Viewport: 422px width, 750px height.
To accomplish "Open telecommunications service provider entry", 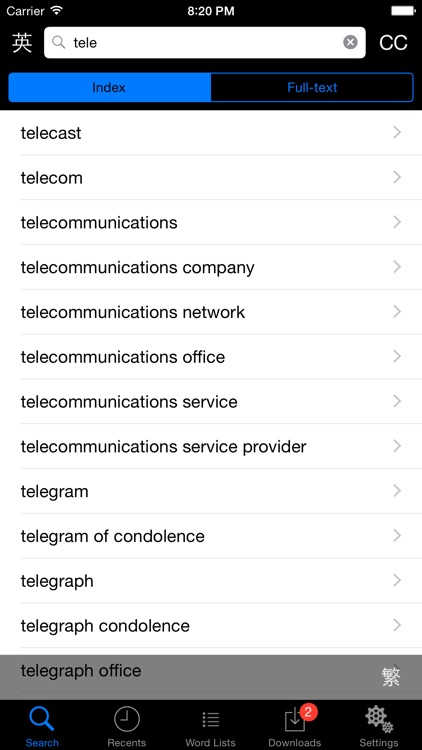I will pyautogui.click(x=211, y=446).
